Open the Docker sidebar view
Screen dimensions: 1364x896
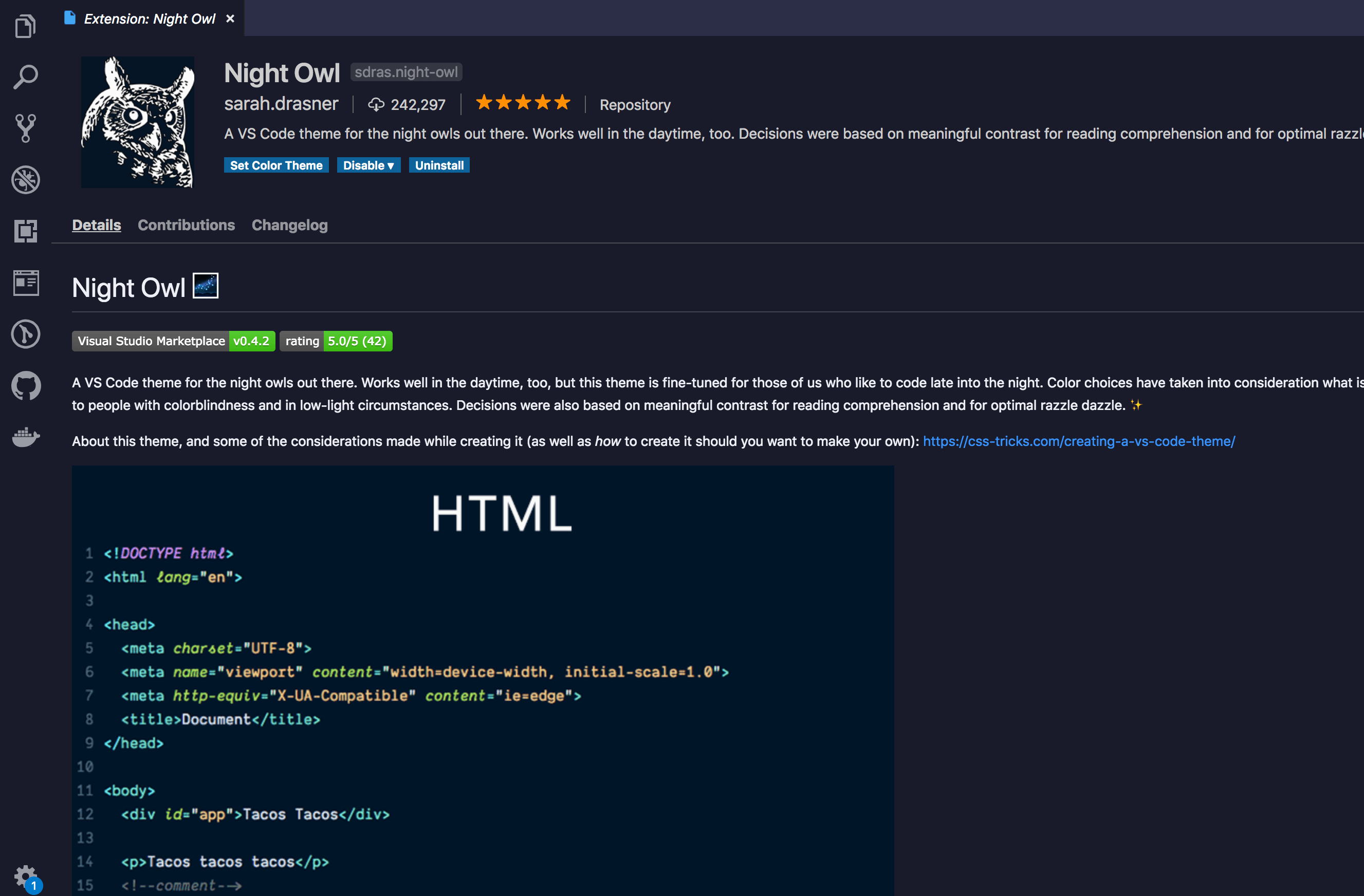tap(25, 437)
